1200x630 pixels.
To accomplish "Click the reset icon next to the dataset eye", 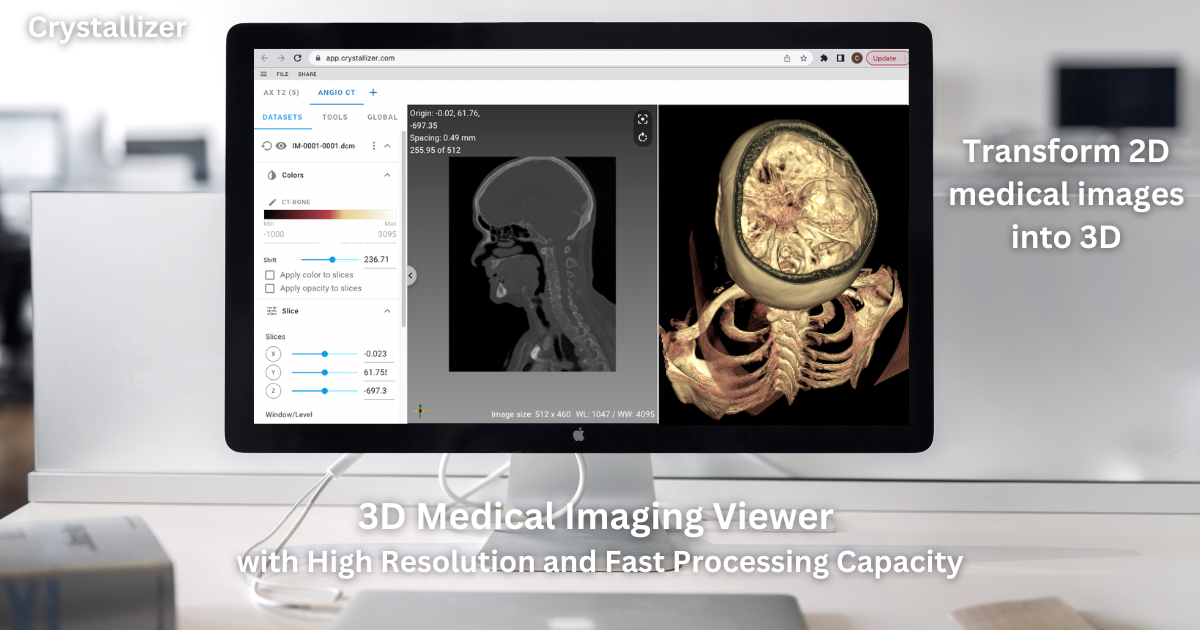I will click(266, 146).
